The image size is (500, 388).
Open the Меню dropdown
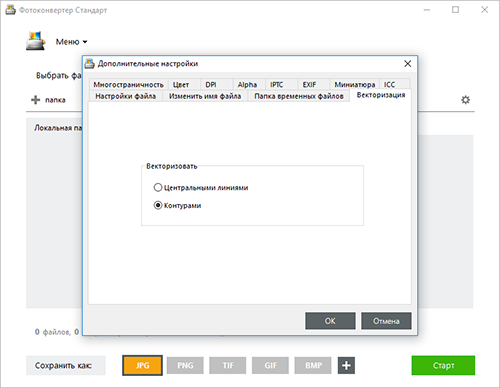[x=71, y=42]
